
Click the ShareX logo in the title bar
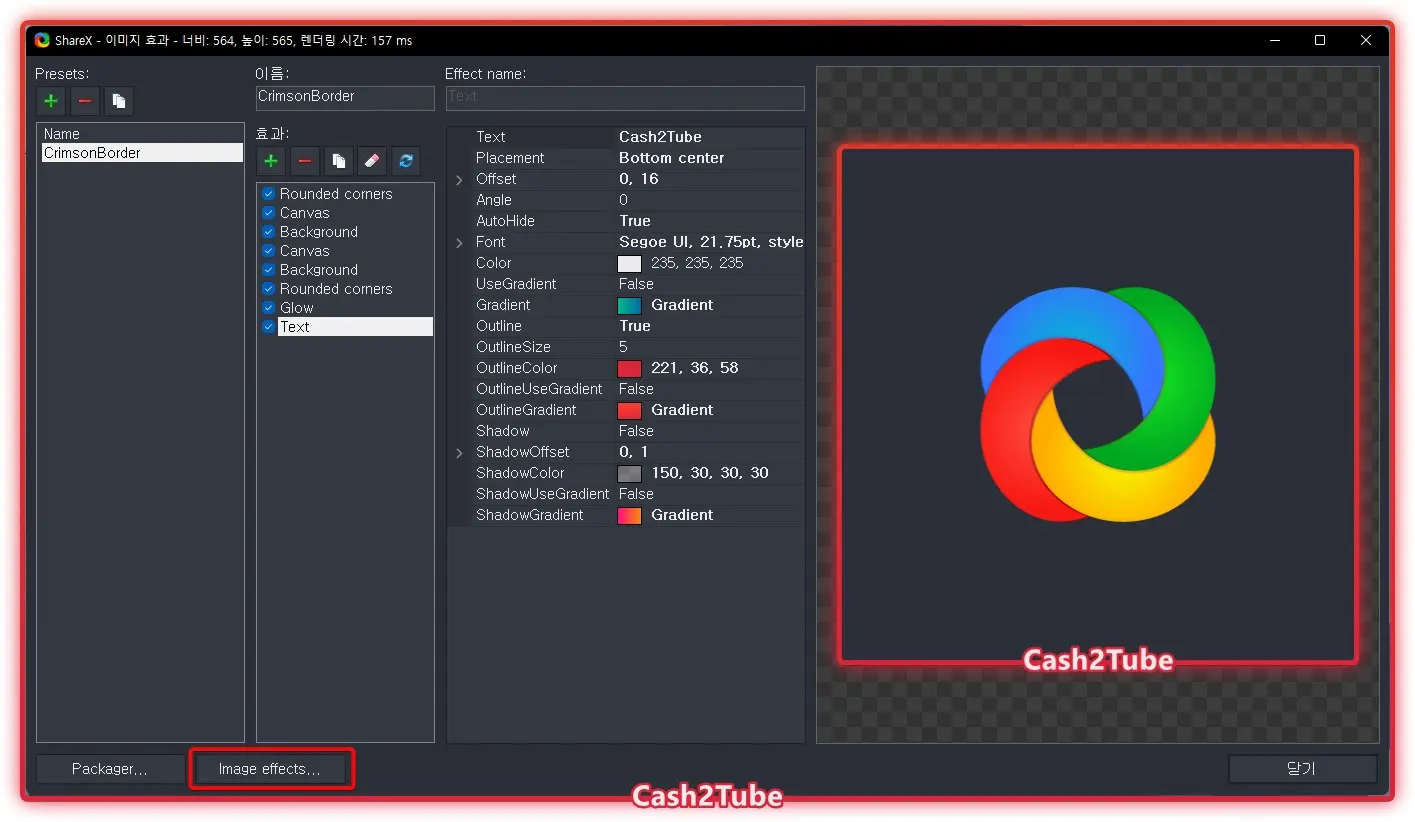pyautogui.click(x=42, y=40)
